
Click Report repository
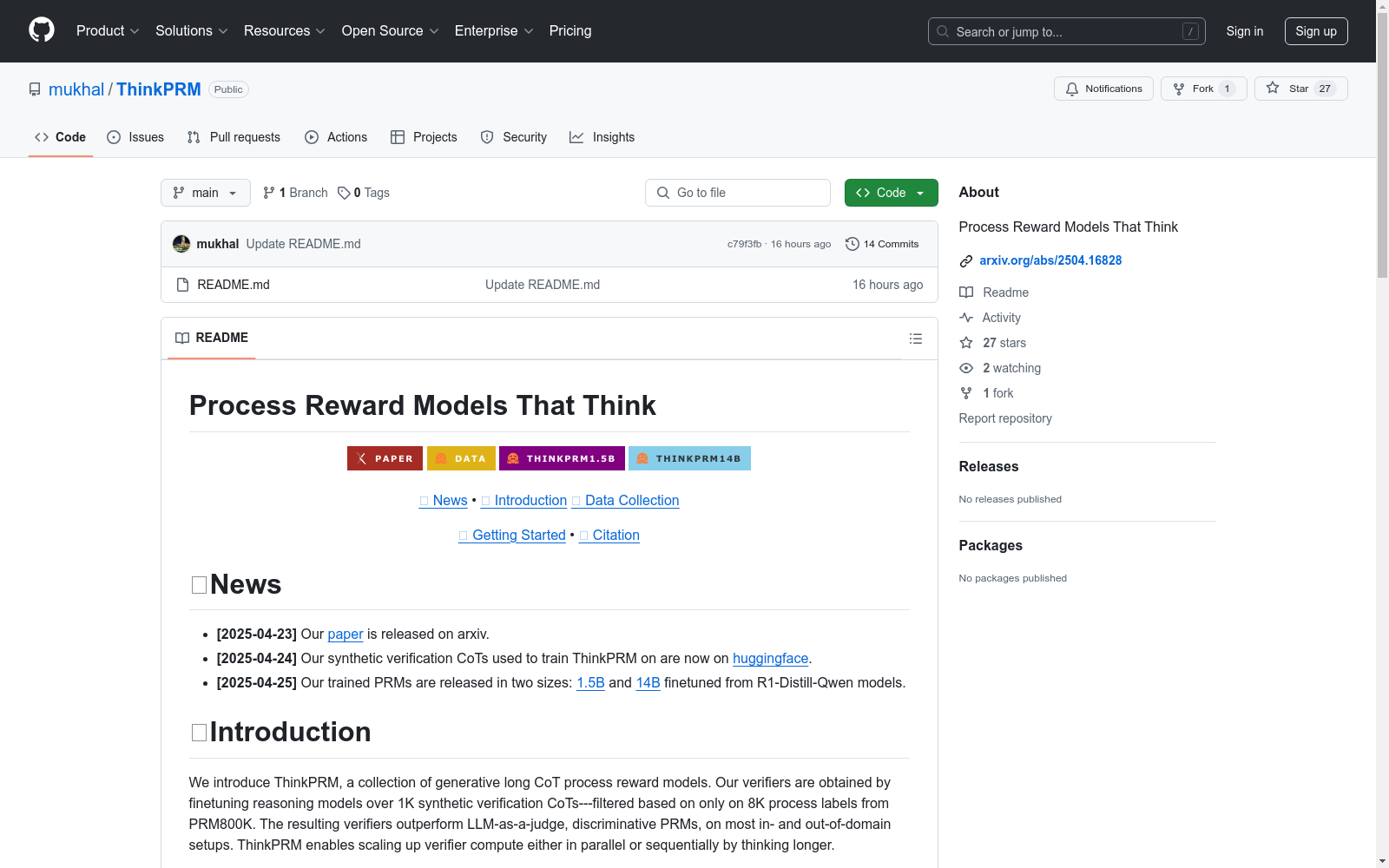pyautogui.click(x=1005, y=418)
